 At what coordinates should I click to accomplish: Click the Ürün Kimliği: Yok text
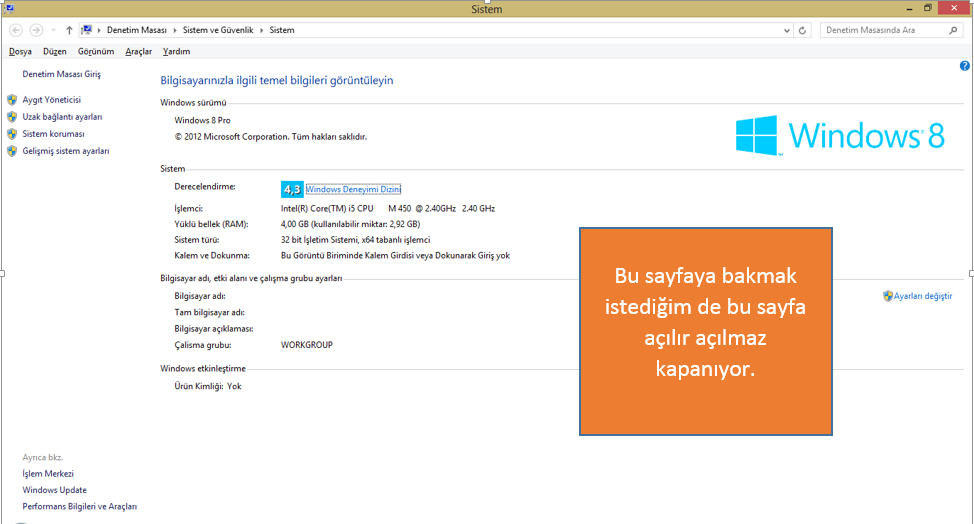click(208, 386)
